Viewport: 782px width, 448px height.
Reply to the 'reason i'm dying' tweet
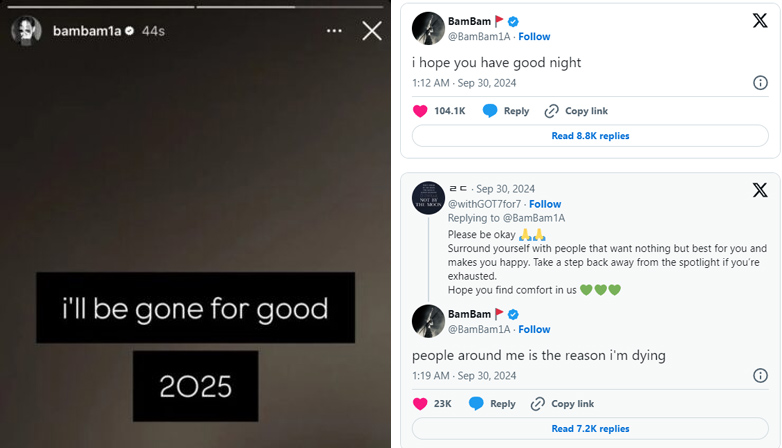tap(492, 404)
